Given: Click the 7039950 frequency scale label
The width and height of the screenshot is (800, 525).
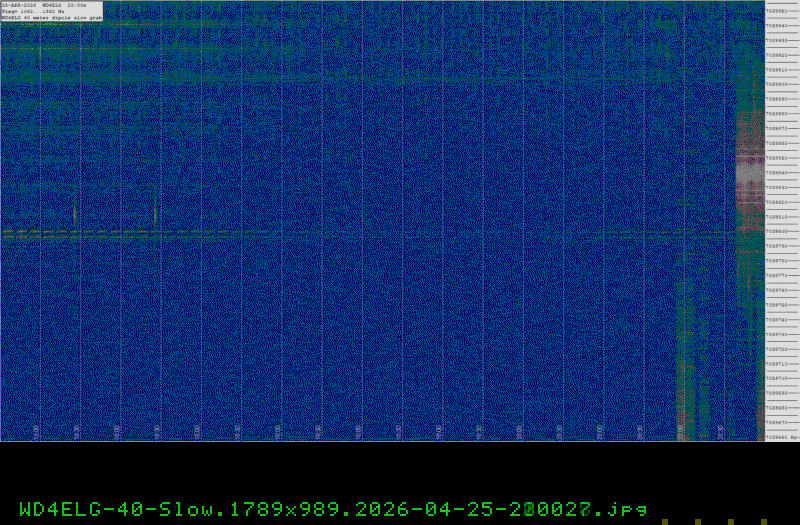Looking at the screenshot, I should (x=777, y=11).
